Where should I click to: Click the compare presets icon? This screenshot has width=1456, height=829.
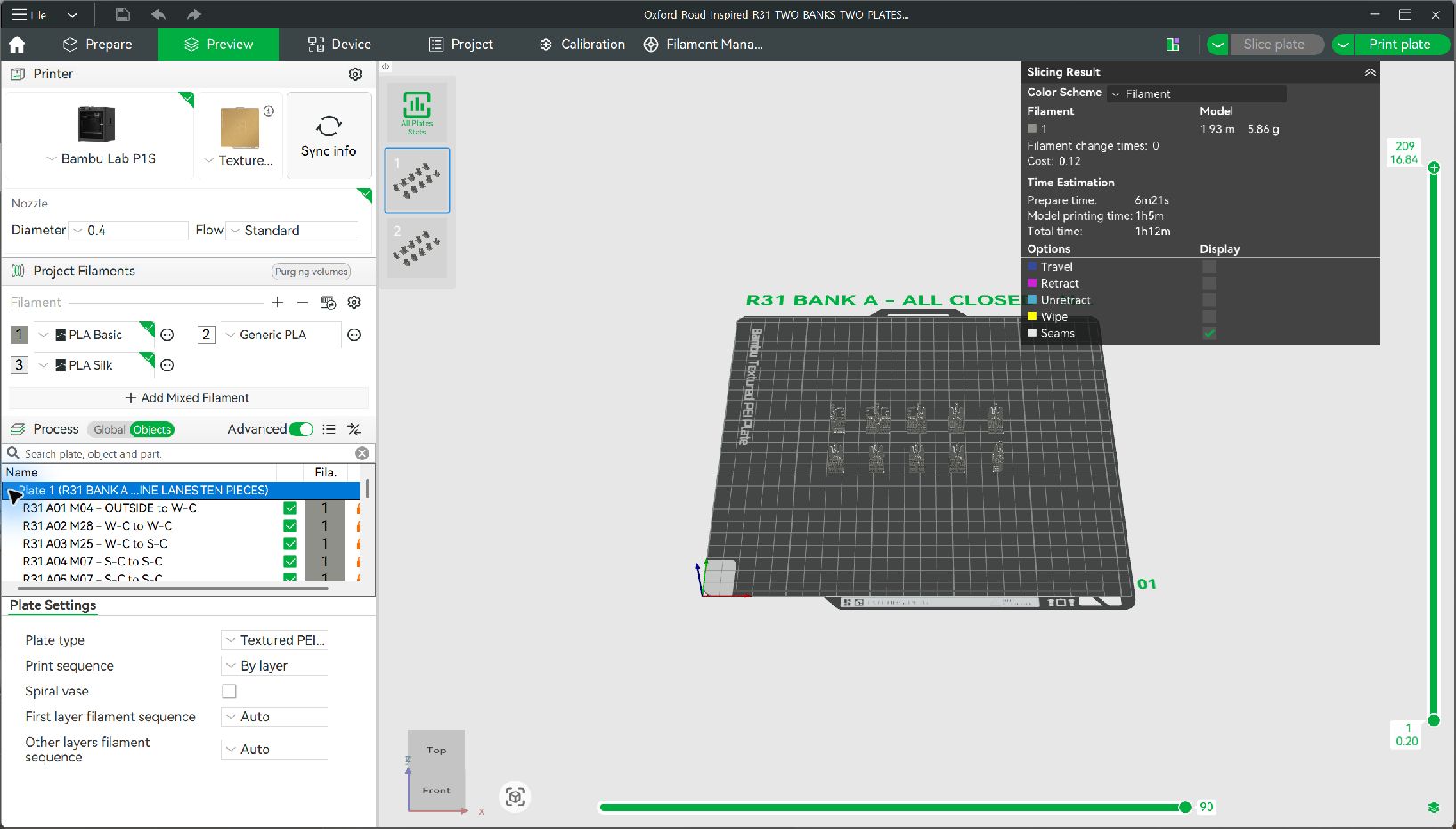pyautogui.click(x=354, y=429)
